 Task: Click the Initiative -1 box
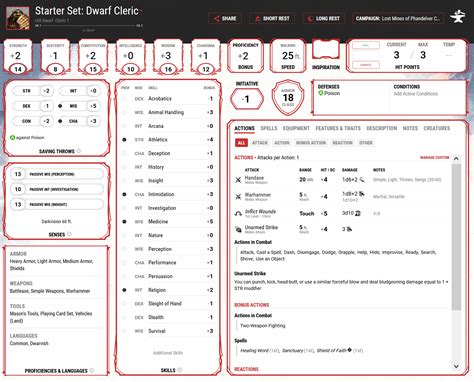pos(247,99)
